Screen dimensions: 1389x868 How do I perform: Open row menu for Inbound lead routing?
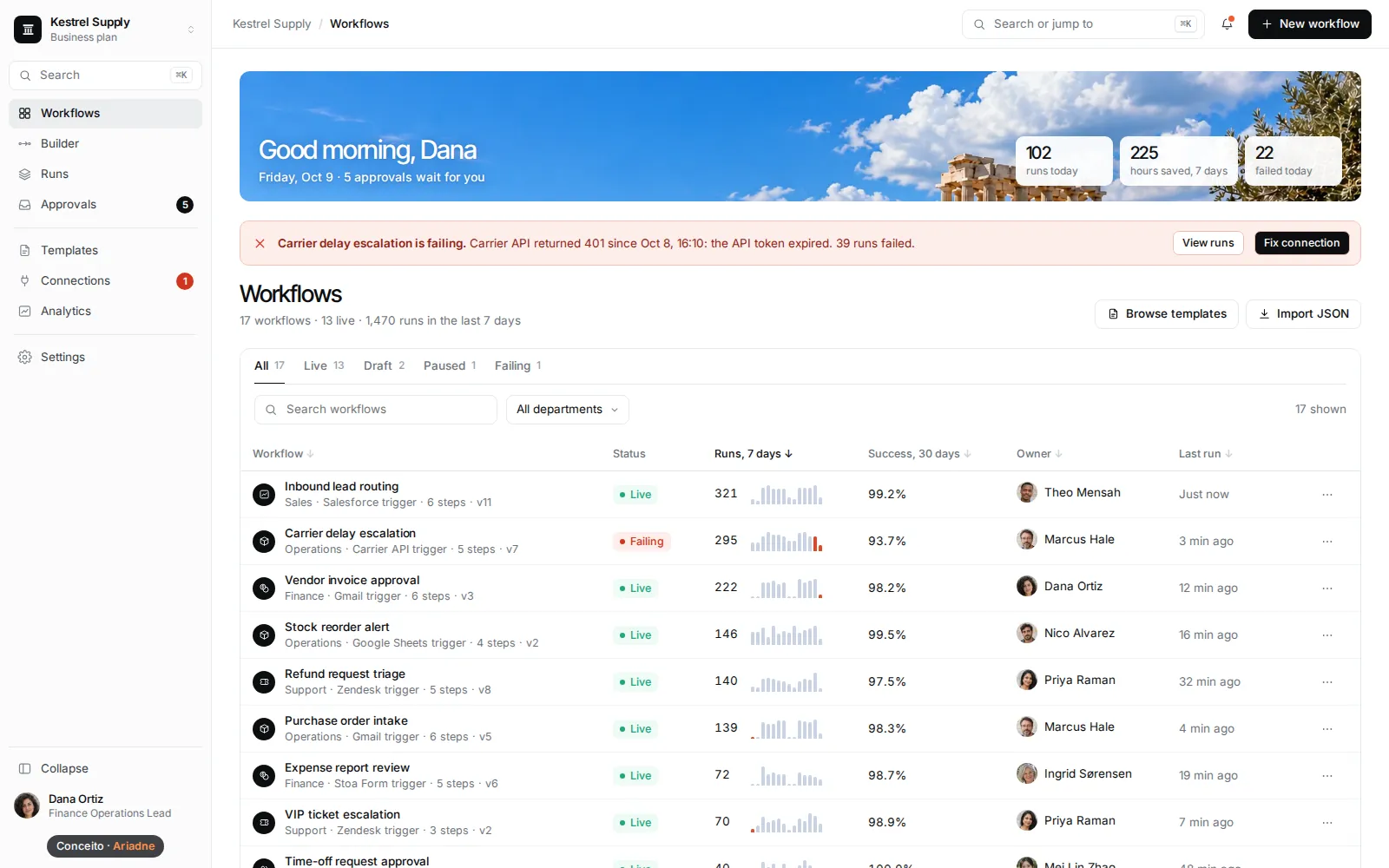[x=1327, y=495]
